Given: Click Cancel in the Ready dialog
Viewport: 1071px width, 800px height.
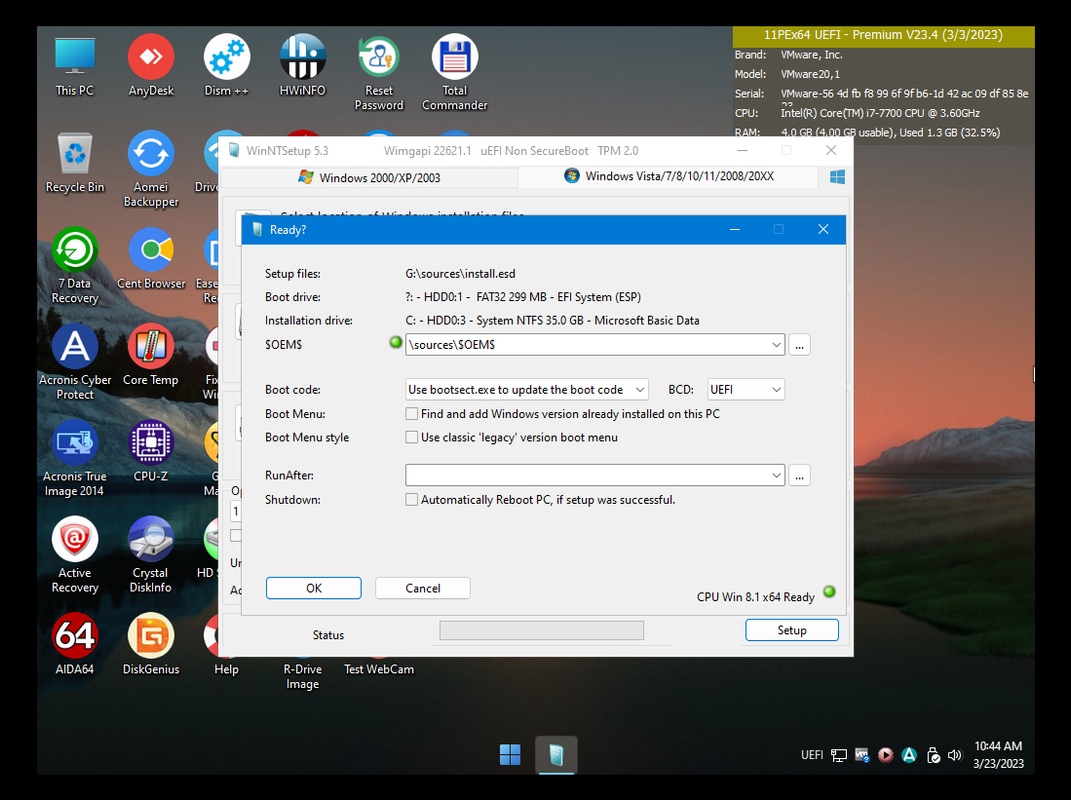Looking at the screenshot, I should pyautogui.click(x=423, y=588).
